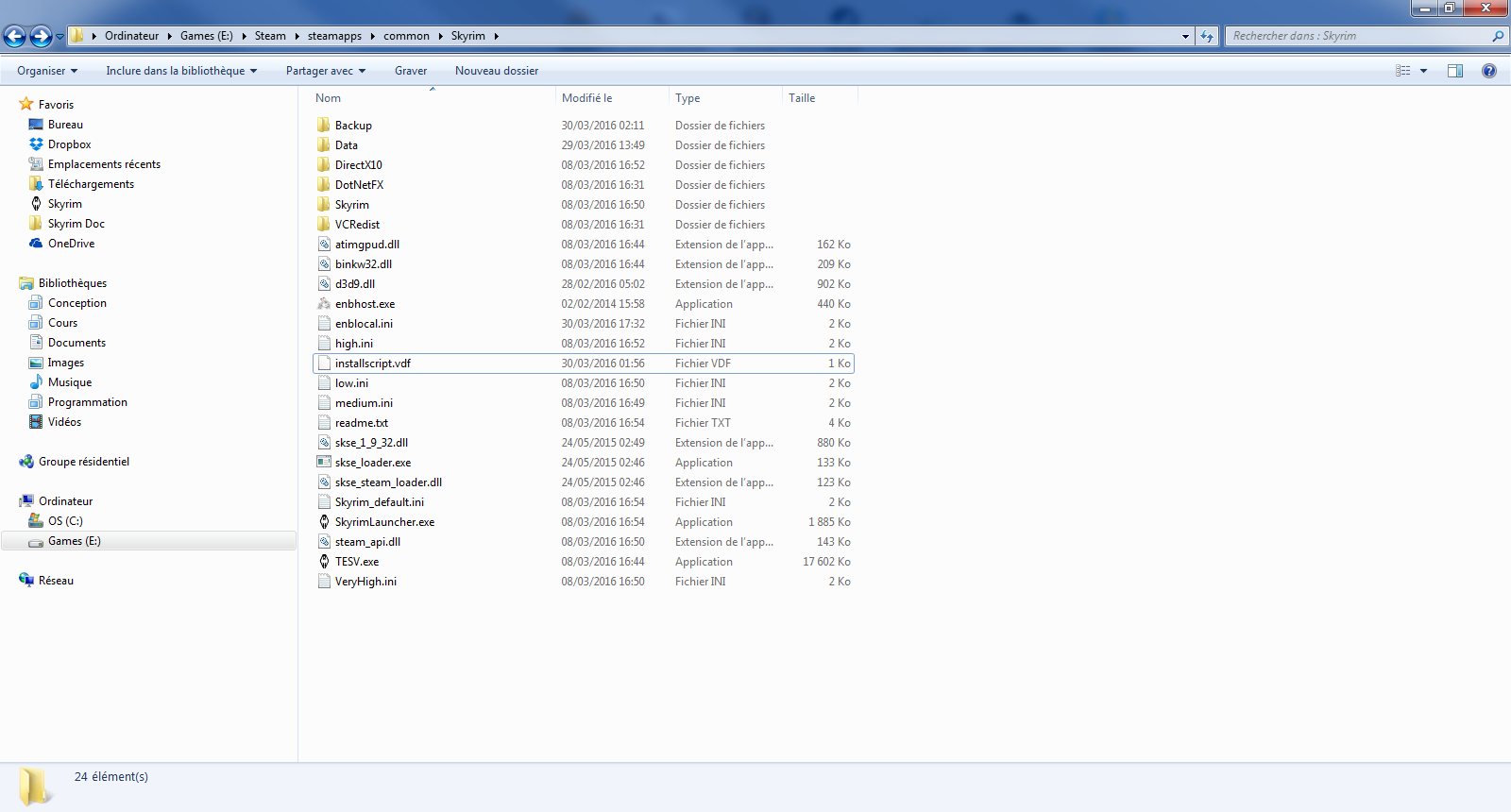Image resolution: width=1511 pixels, height=812 pixels.
Task: Select the DirectX10 folder
Action: [359, 165]
